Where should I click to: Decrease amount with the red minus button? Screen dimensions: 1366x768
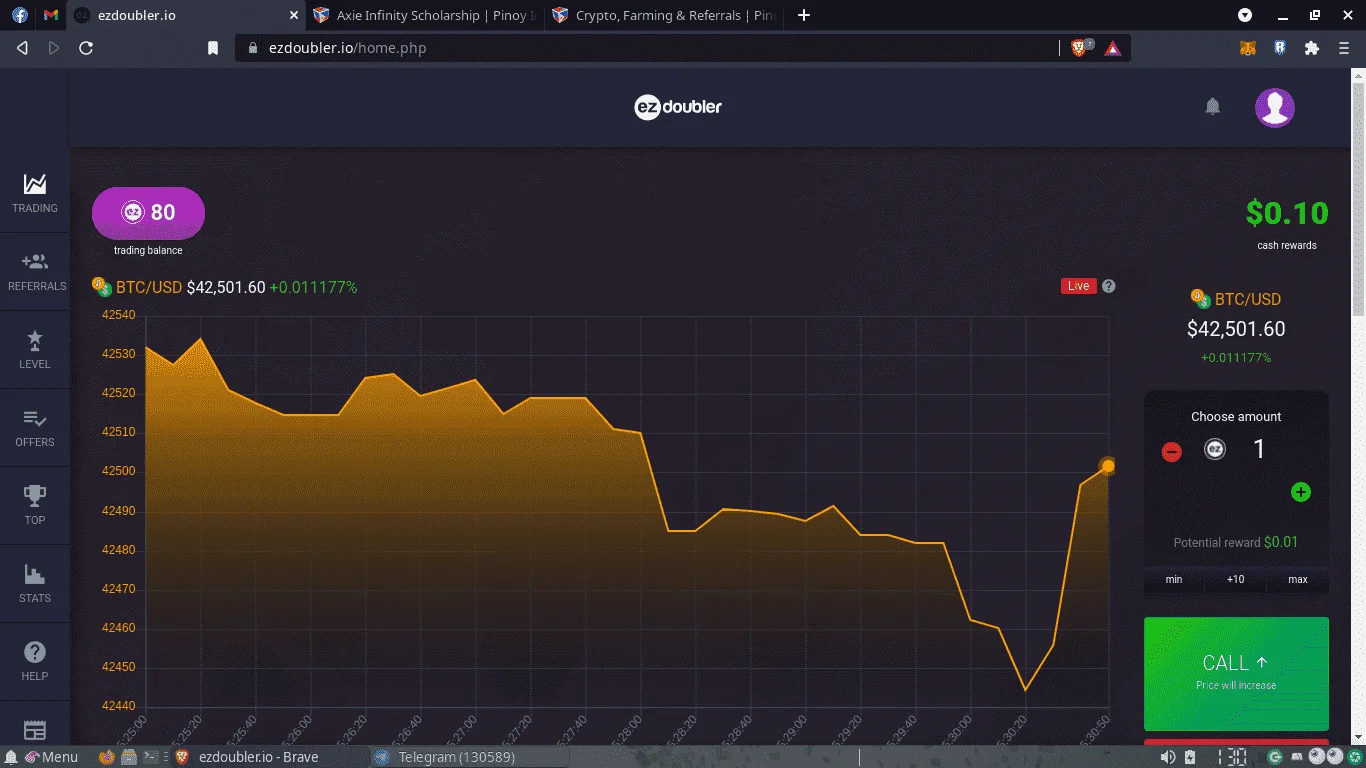[x=1172, y=452]
